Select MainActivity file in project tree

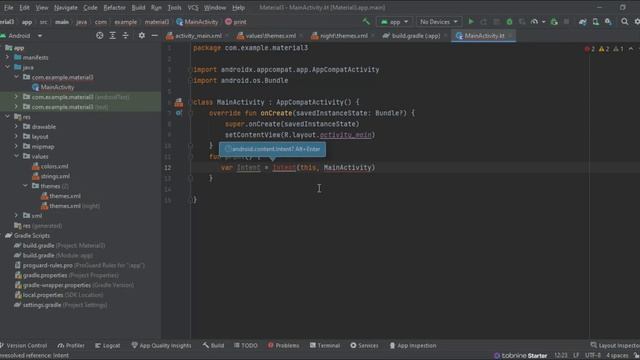tap(53, 87)
